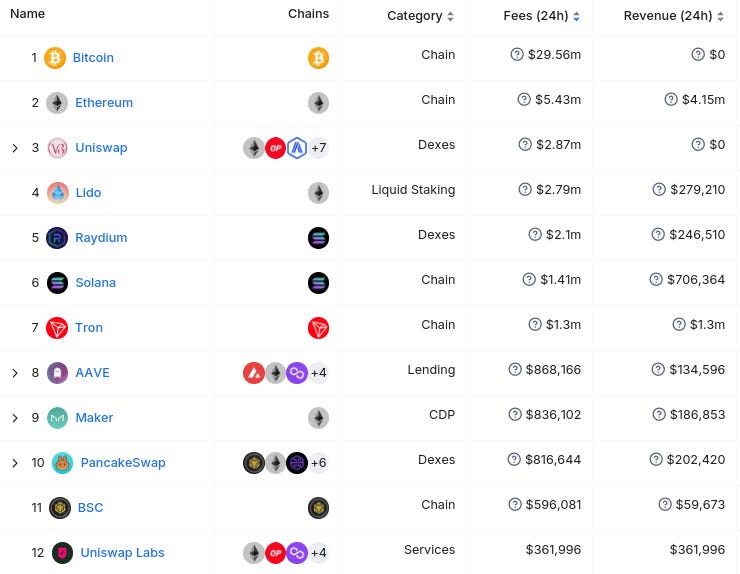
Task: Click the Lending category cell for AAVE
Action: tap(431, 370)
